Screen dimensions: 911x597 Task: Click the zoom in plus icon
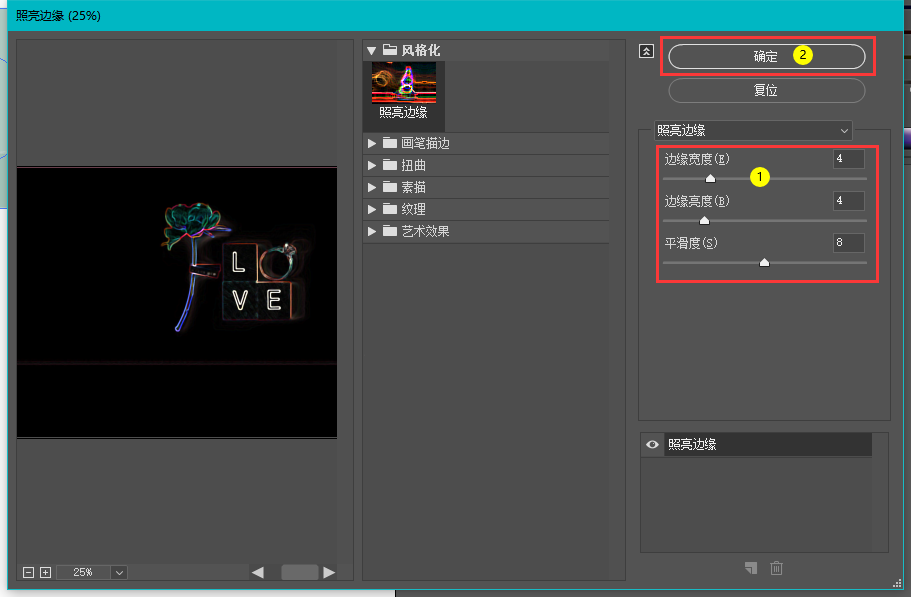click(45, 573)
